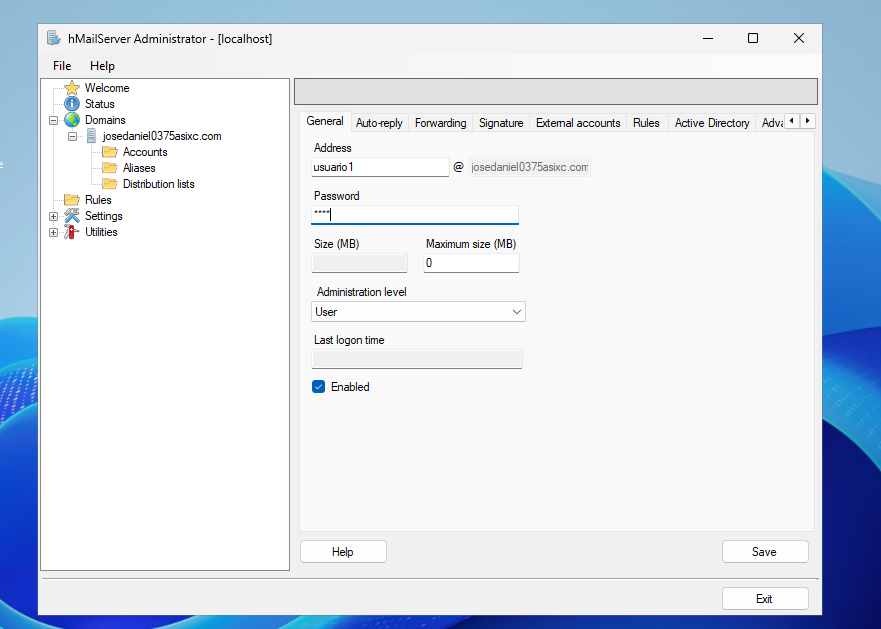Open the partially visible Advanced tab
Viewport: 881px width, 629px height.
772,123
